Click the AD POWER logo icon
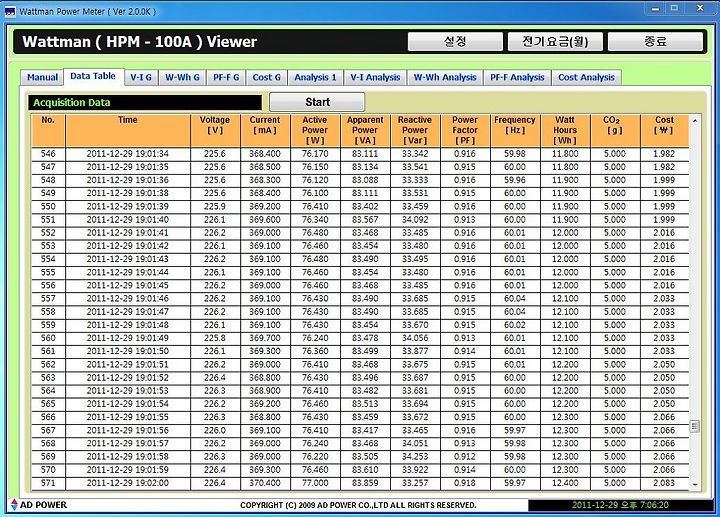The width and height of the screenshot is (720, 517). pos(14,505)
